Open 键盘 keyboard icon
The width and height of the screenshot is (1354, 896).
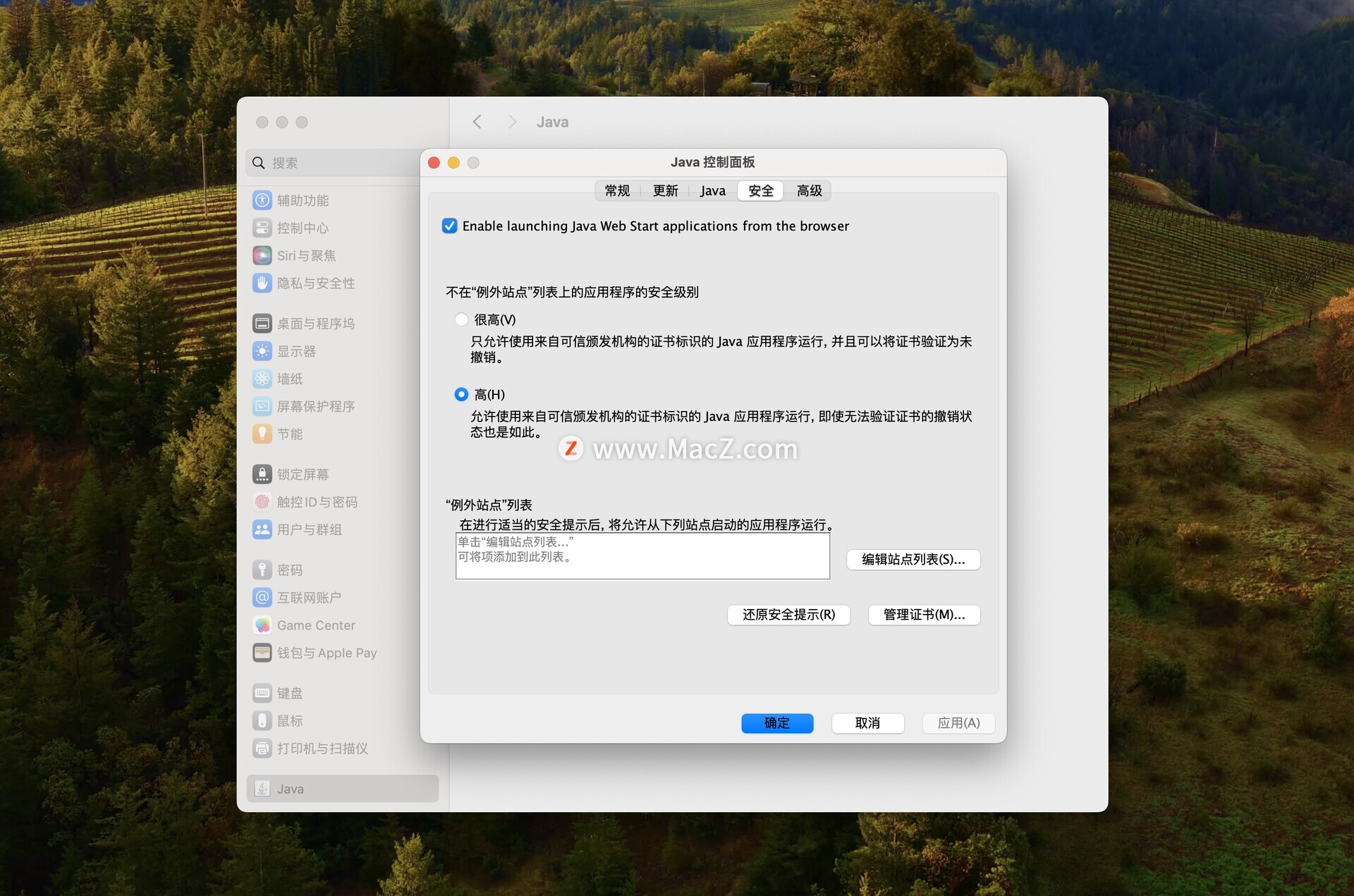[262, 693]
